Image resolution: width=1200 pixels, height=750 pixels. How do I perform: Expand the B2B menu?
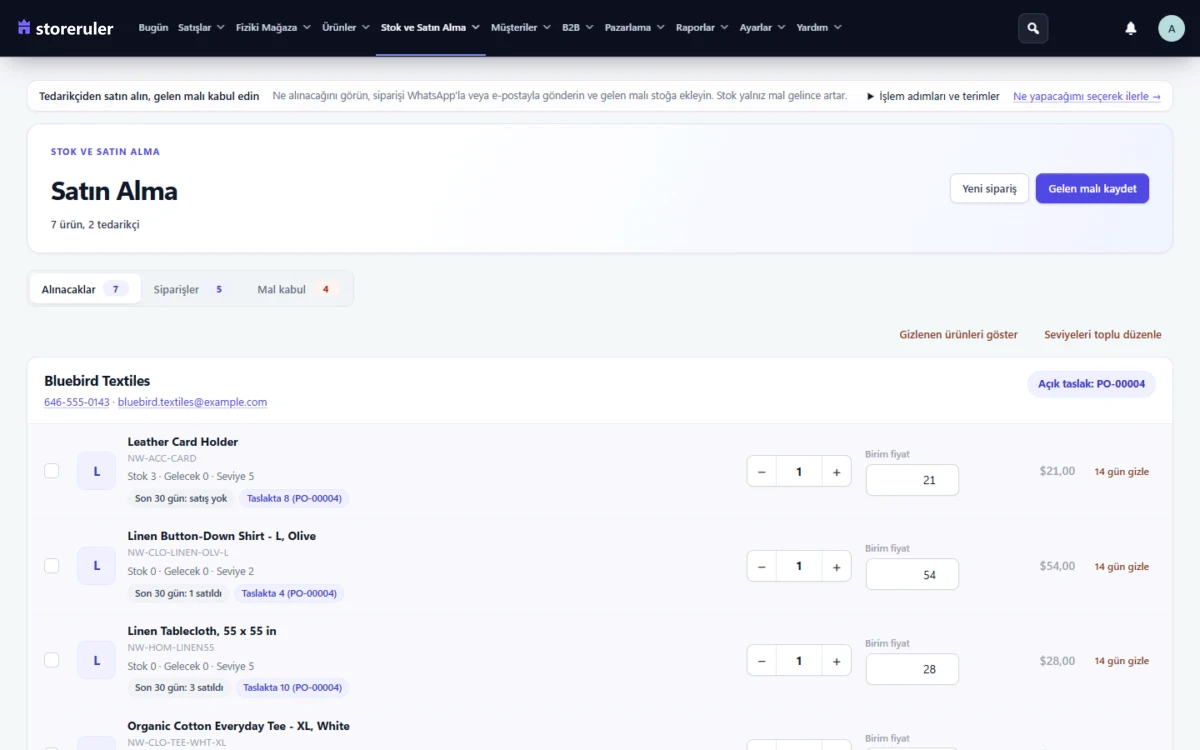(578, 28)
